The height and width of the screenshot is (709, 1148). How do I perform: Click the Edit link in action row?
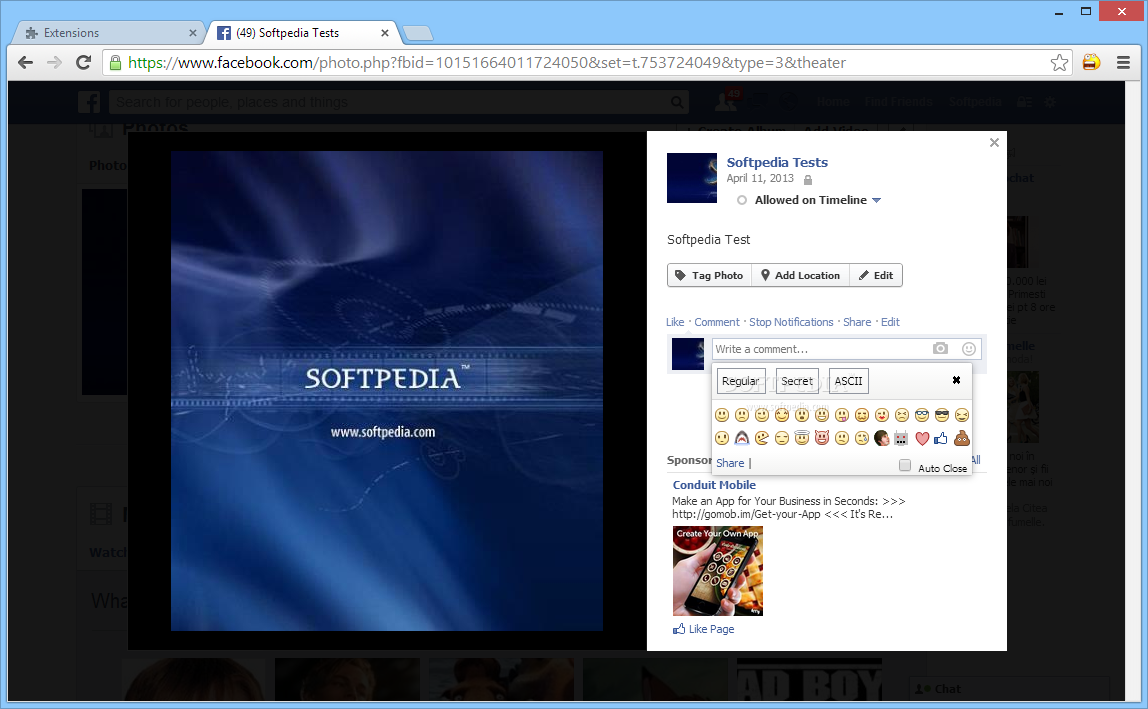coord(890,322)
